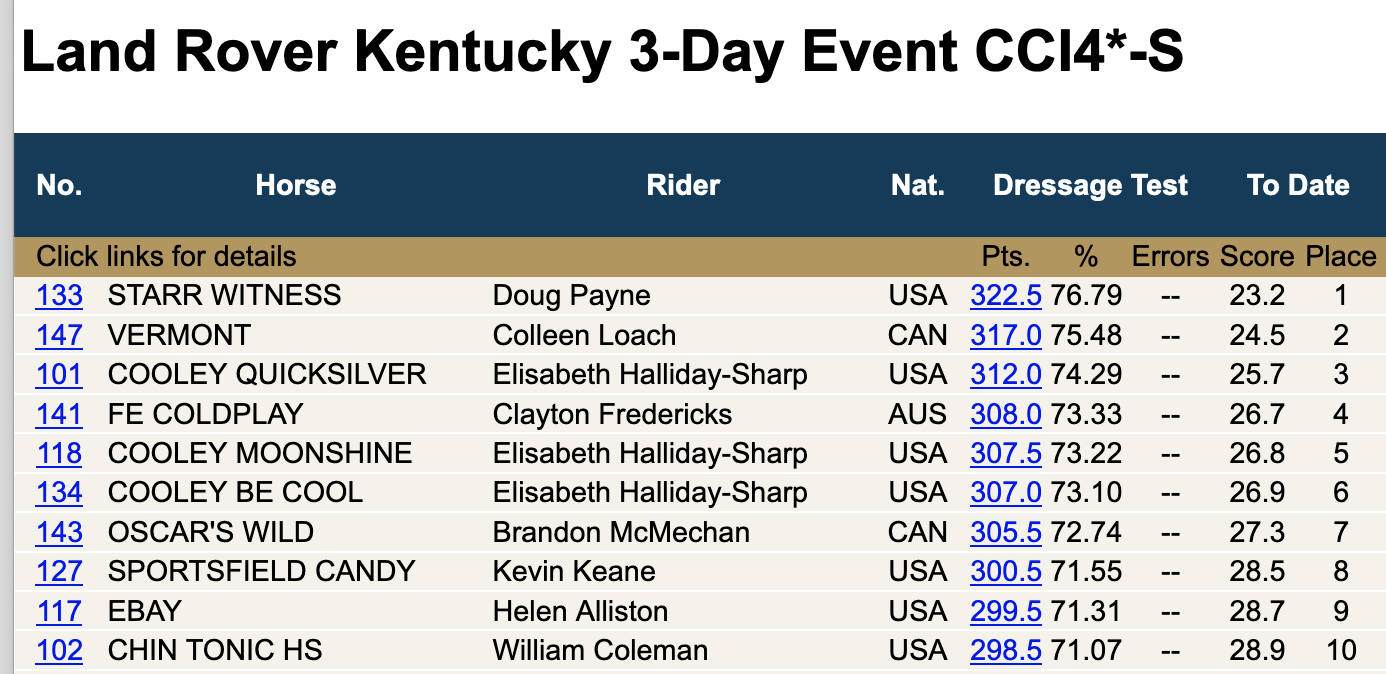This screenshot has width=1386, height=674.
Task: Open entry number 127 link
Action: pyautogui.click(x=59, y=572)
